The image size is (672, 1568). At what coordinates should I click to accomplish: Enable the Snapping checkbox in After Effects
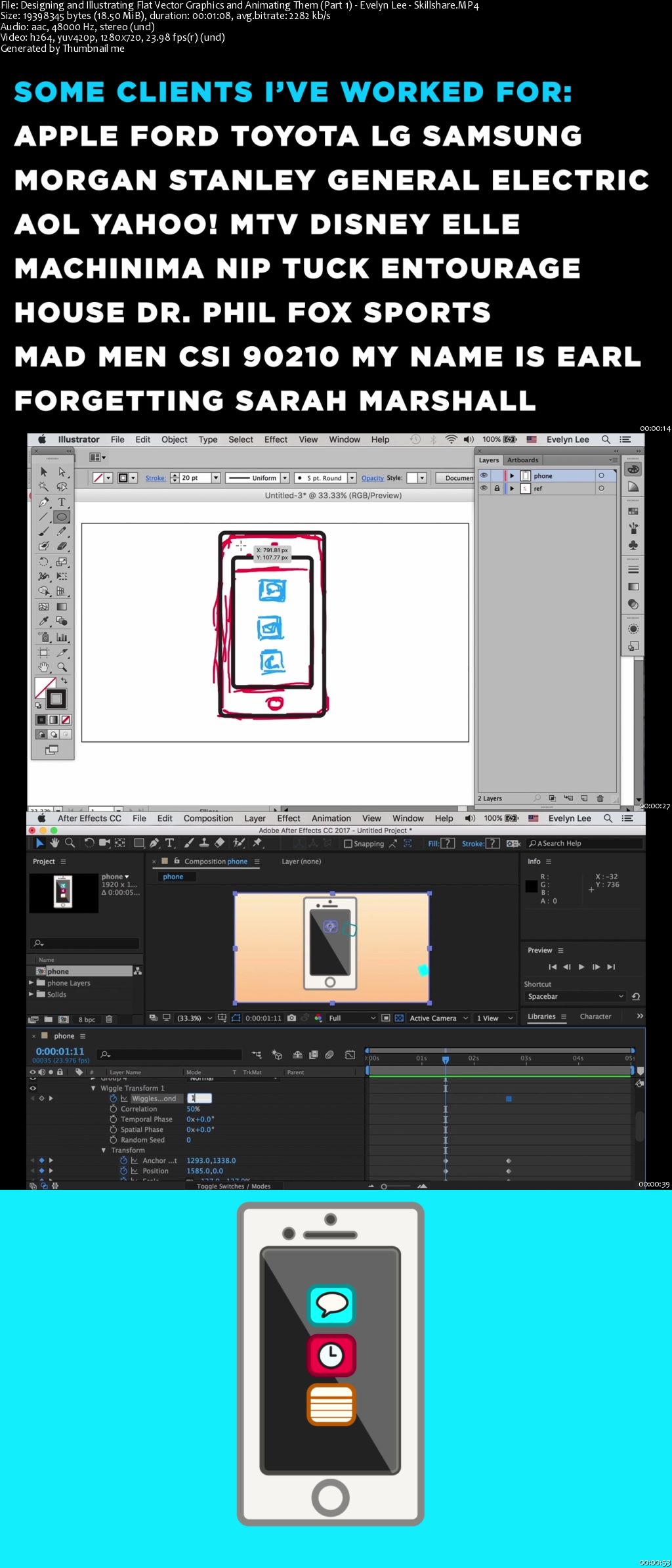348,844
